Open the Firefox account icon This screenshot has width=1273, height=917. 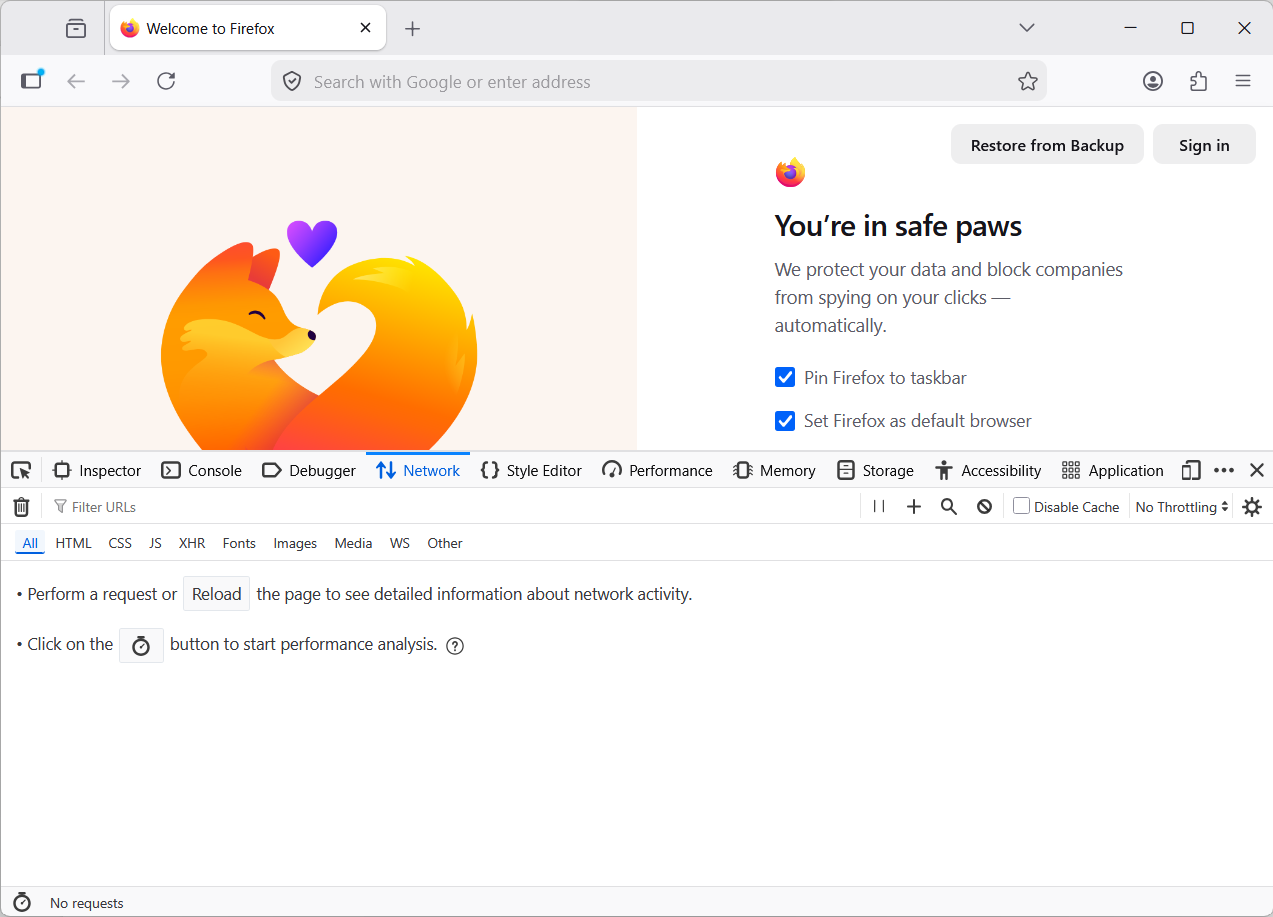pos(1153,81)
